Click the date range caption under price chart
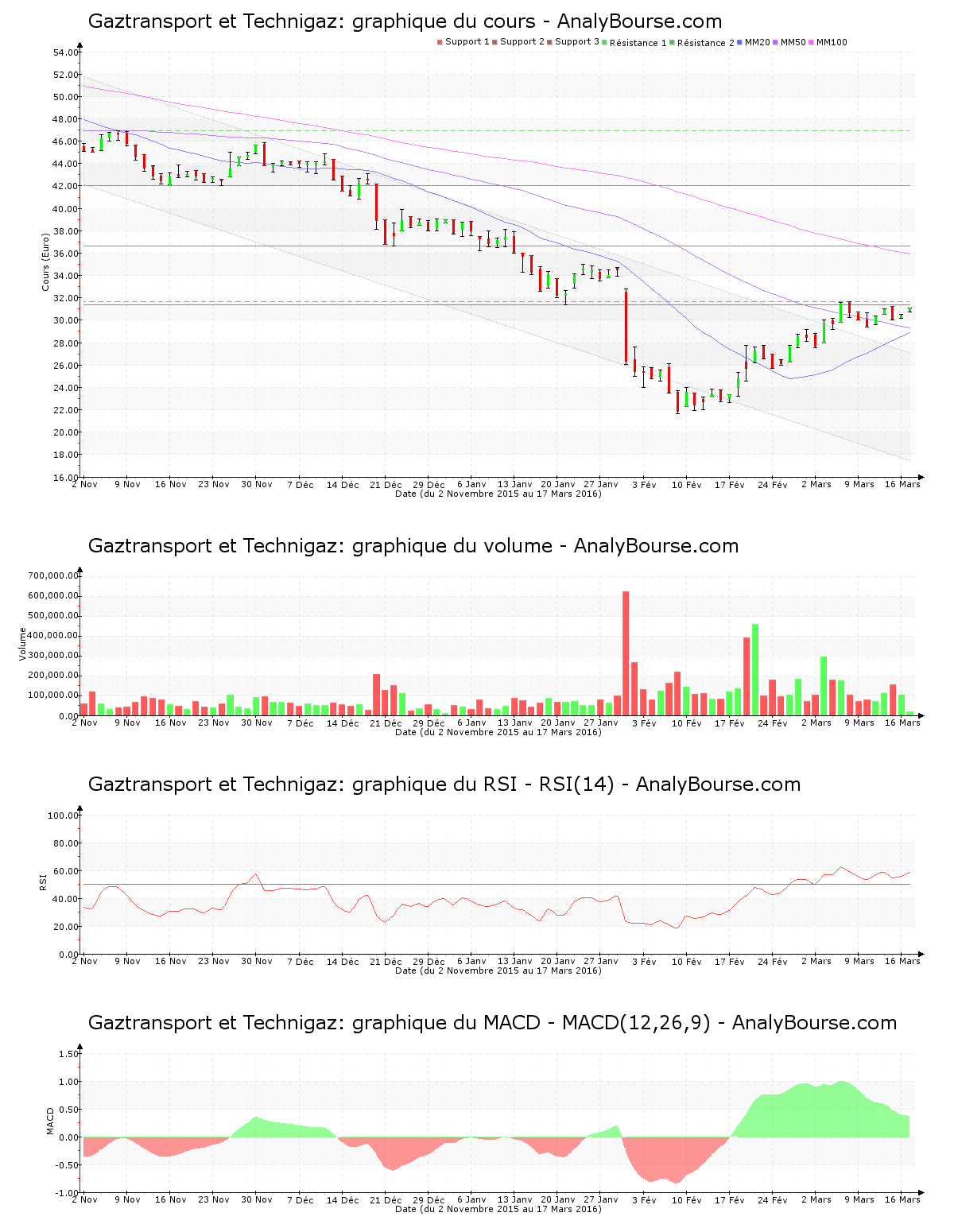954x1232 pixels. tap(498, 494)
